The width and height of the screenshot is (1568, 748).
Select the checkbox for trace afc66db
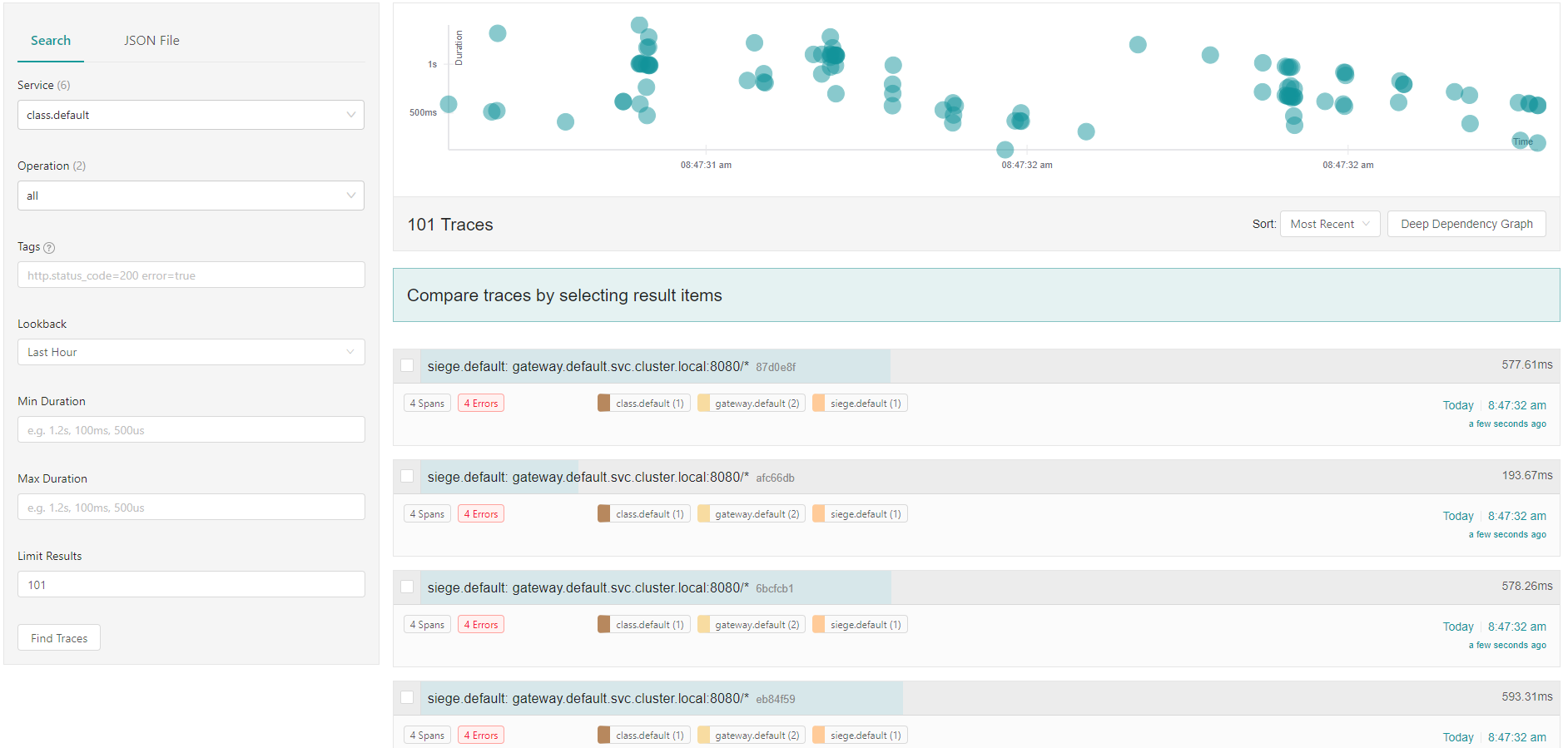407,476
